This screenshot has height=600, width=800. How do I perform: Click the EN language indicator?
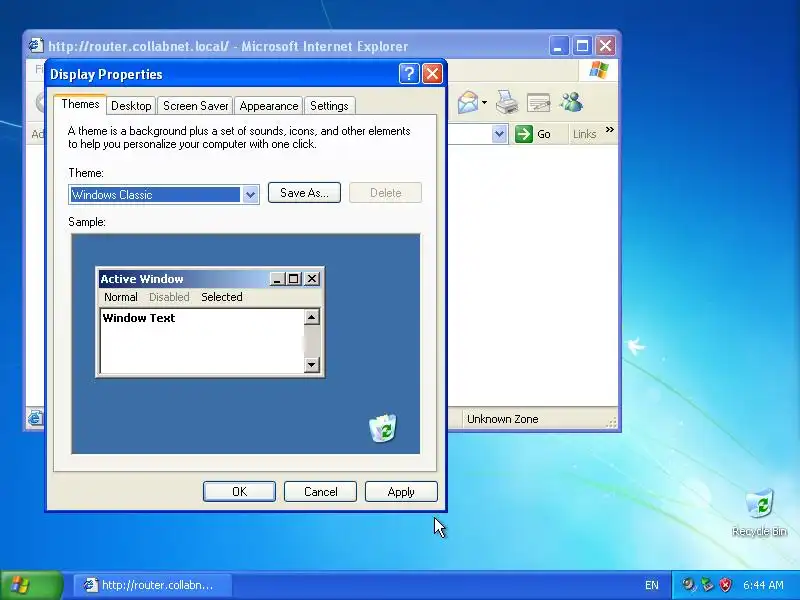[652, 585]
